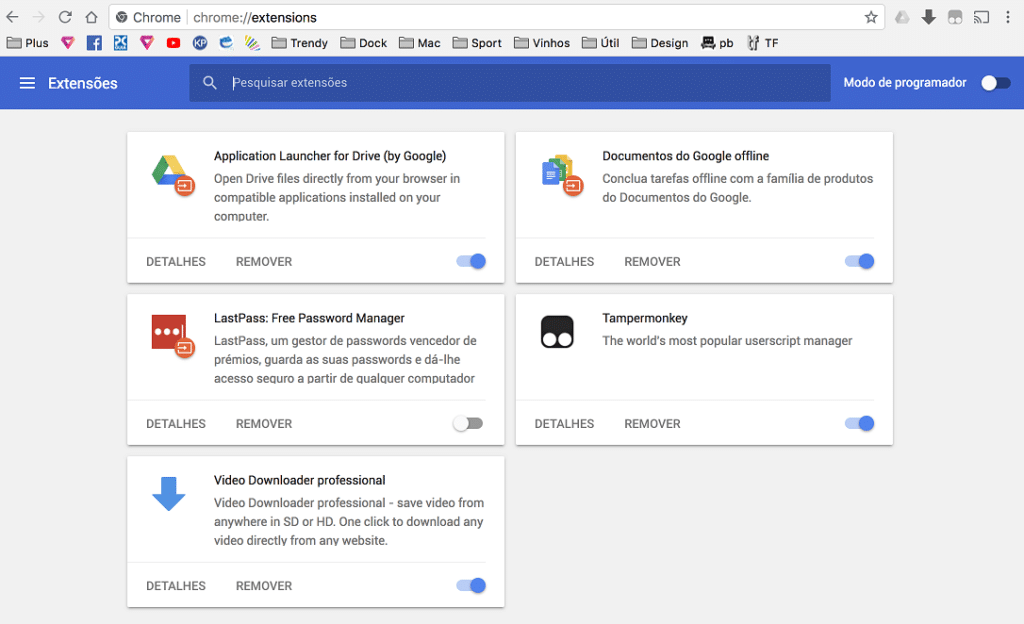Image resolution: width=1024 pixels, height=624 pixels.
Task: Click REMOVER for LastPass
Action: point(264,424)
